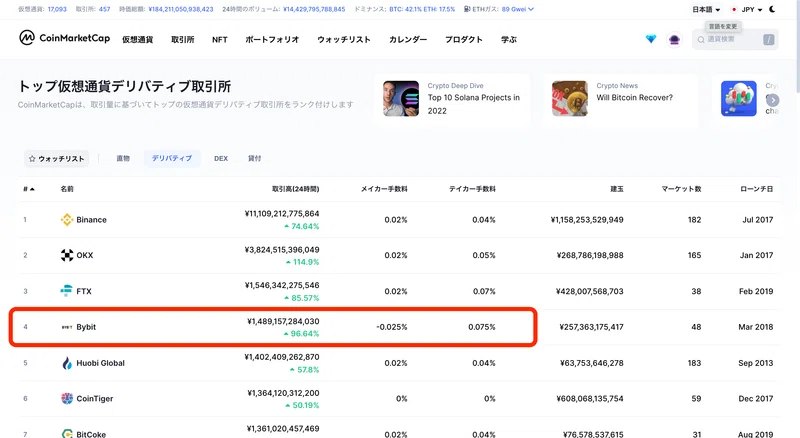Open Will Bitcoin Recover article thumbnail
800x438 pixels.
[x=570, y=99]
